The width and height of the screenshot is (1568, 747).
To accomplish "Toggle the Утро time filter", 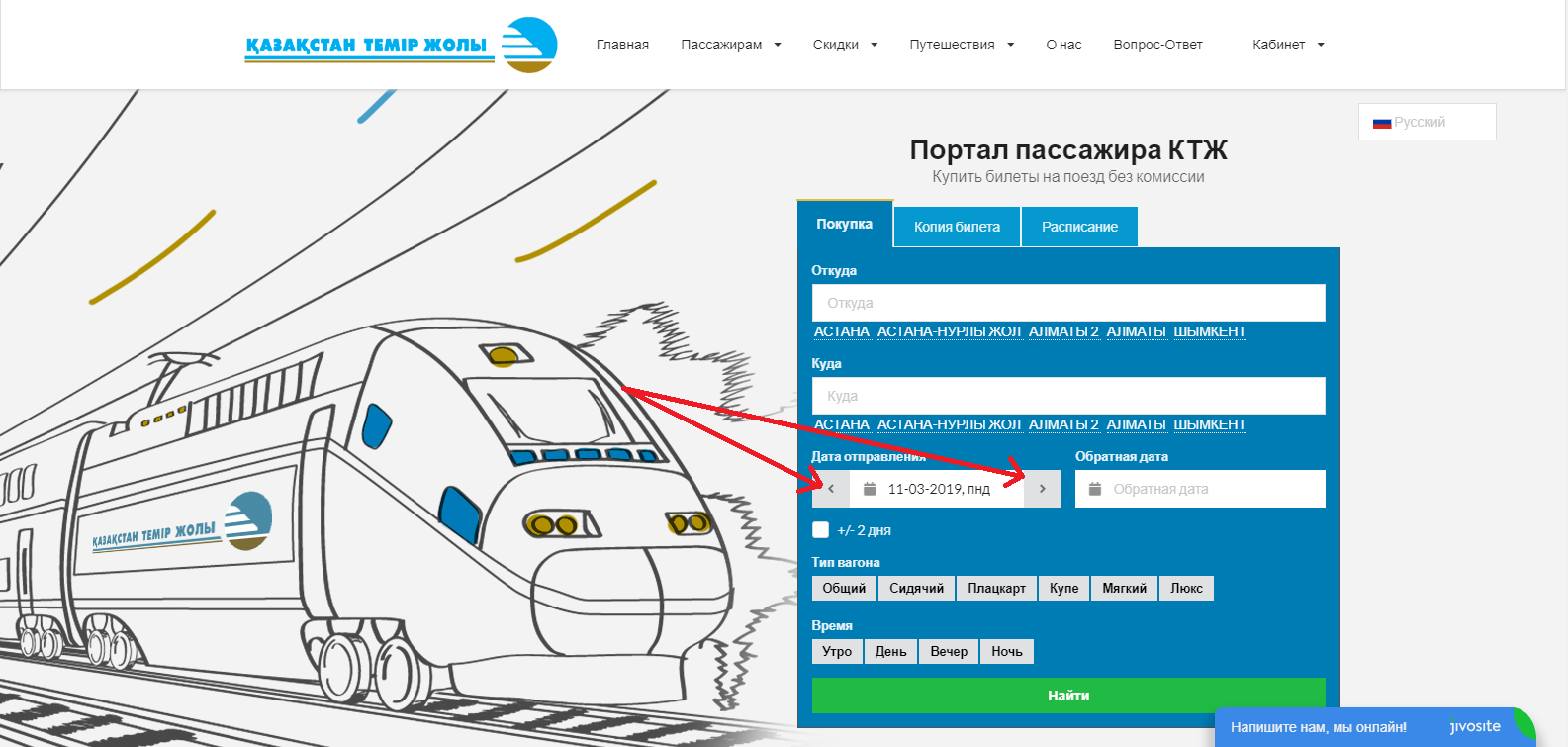I will [837, 651].
